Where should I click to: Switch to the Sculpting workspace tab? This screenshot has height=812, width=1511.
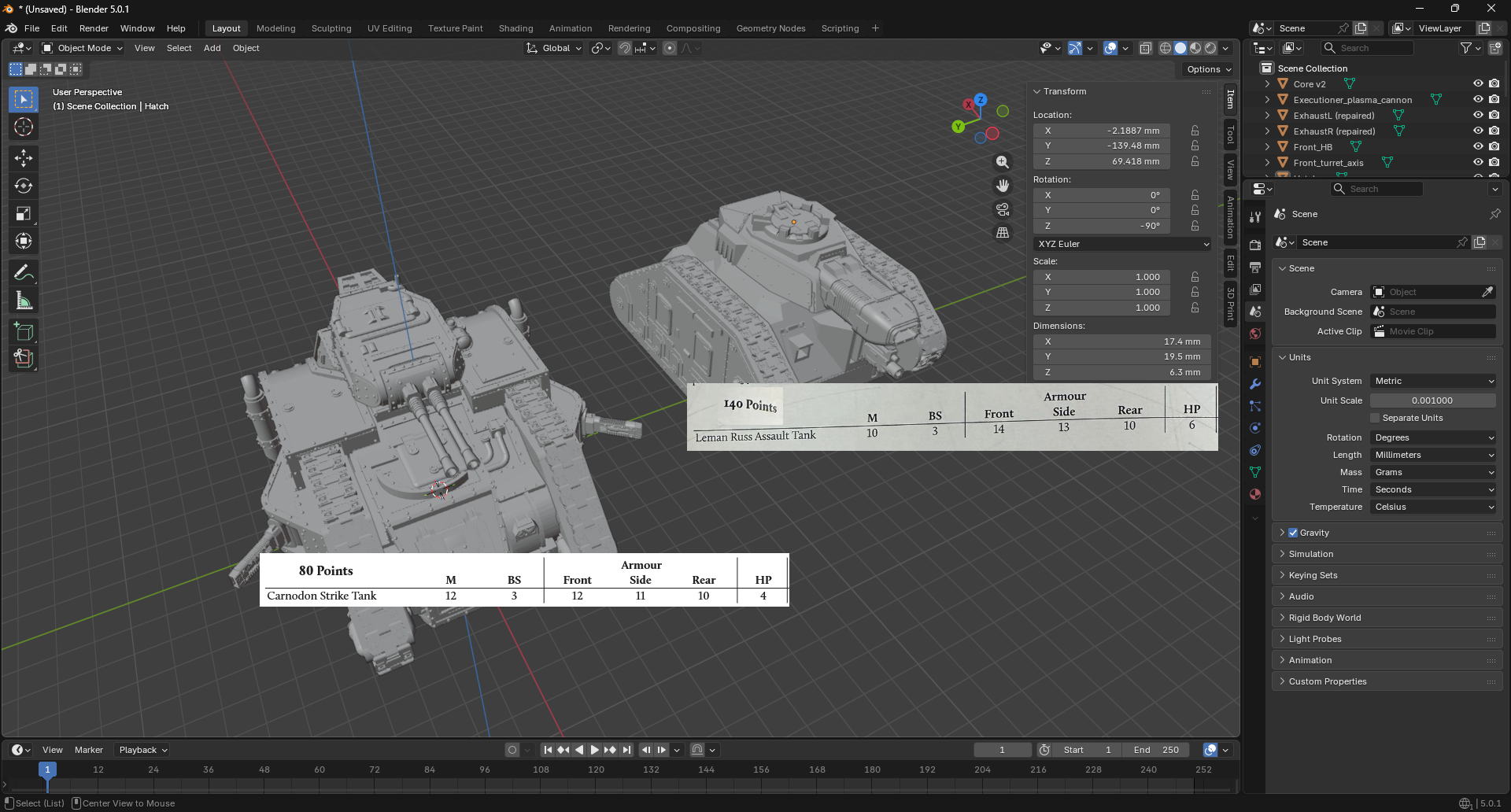coord(331,28)
